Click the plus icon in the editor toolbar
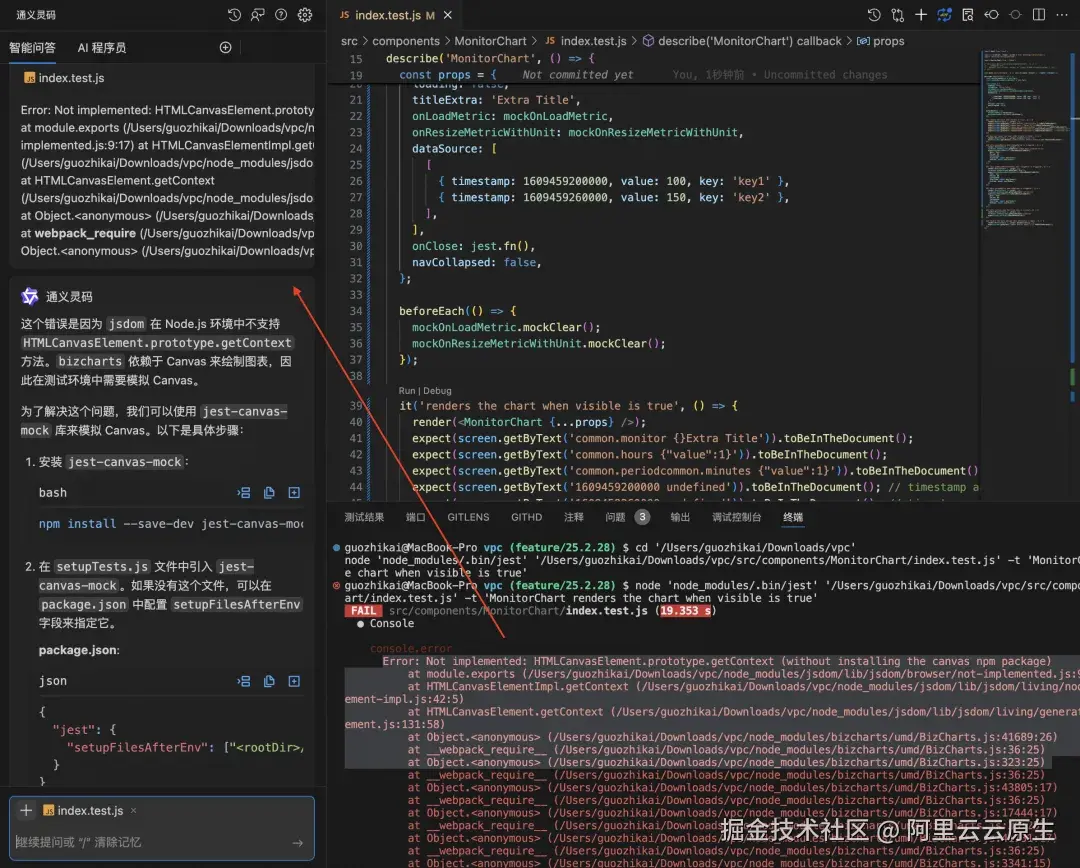Viewport: 1080px width, 868px height. 921,14
